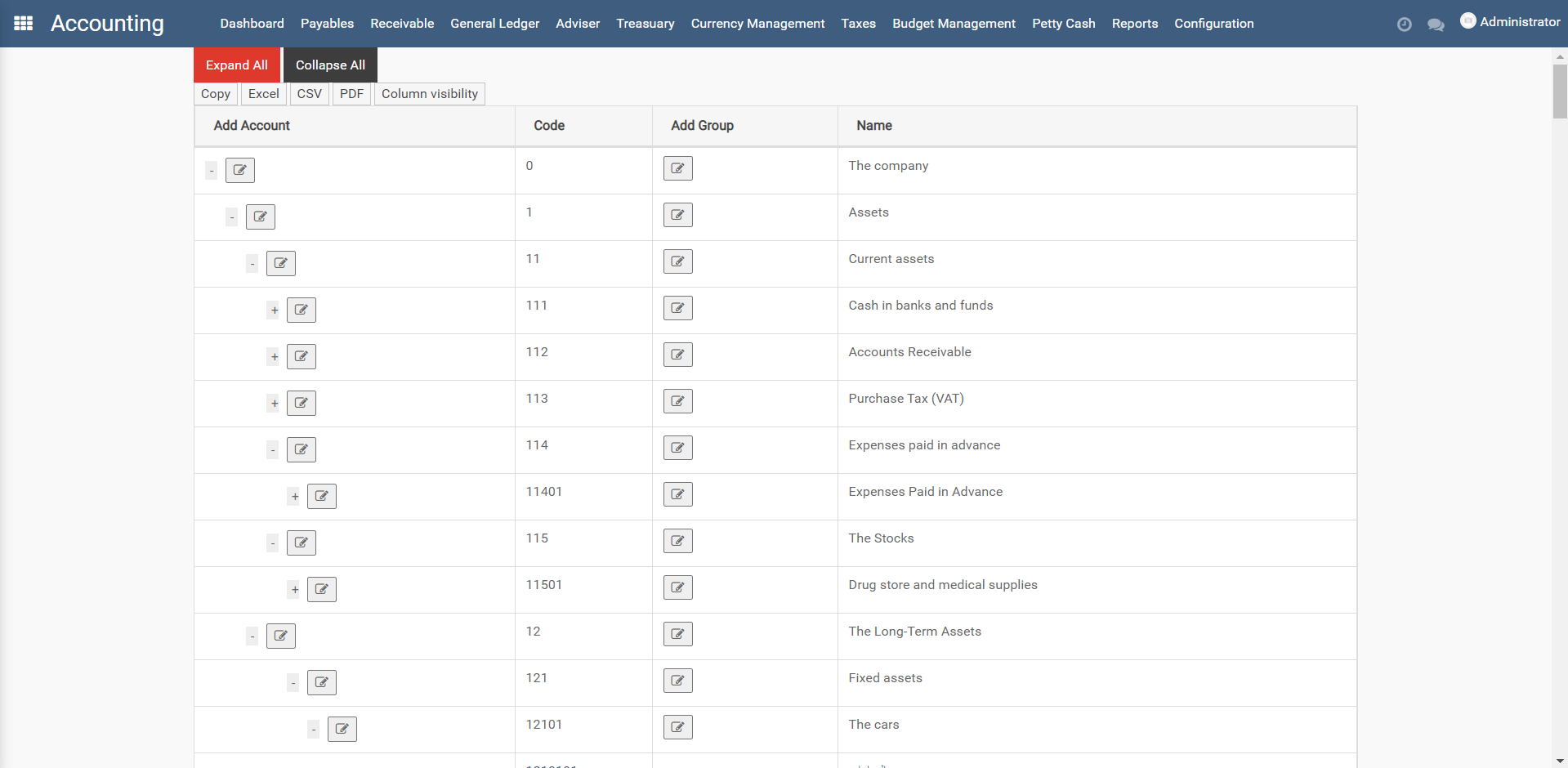Viewport: 1568px width, 768px height.
Task: Collapse the Current assets node
Action: [x=252, y=264]
